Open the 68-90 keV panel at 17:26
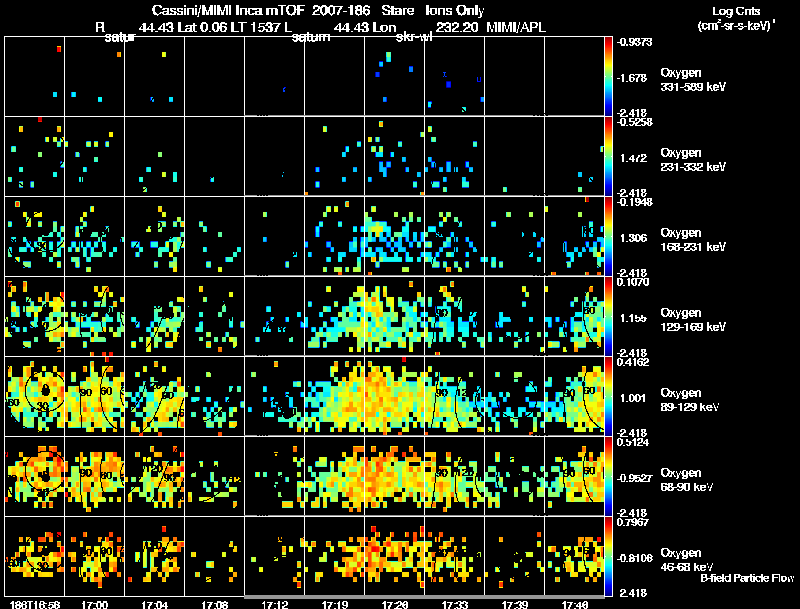 tap(394, 476)
